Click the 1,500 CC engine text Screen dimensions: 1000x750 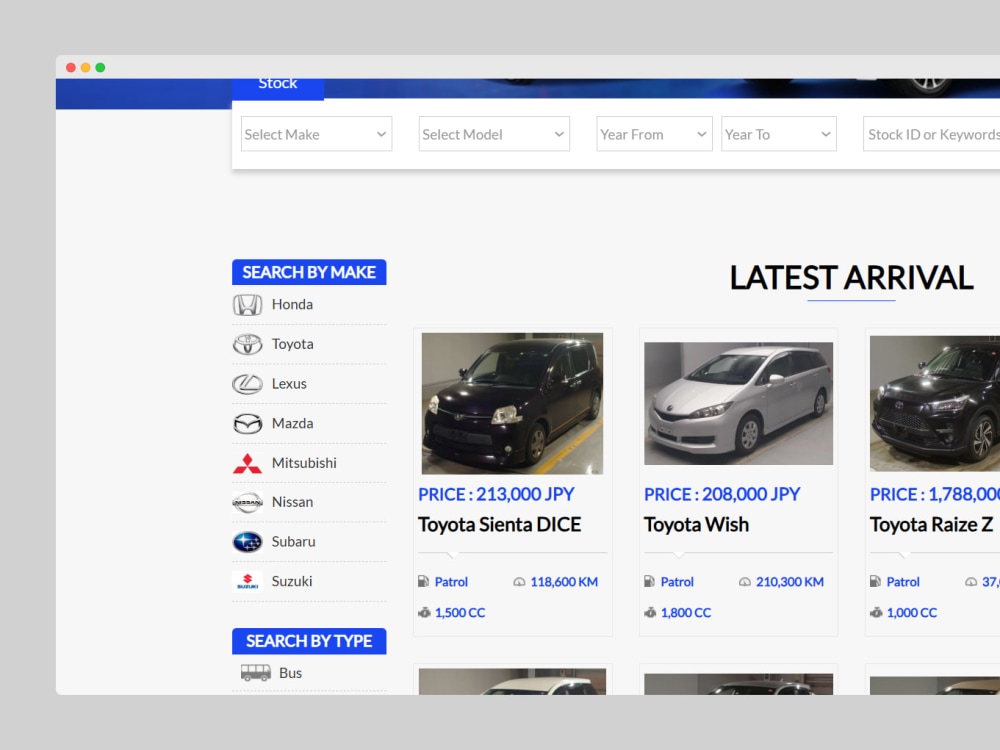460,613
